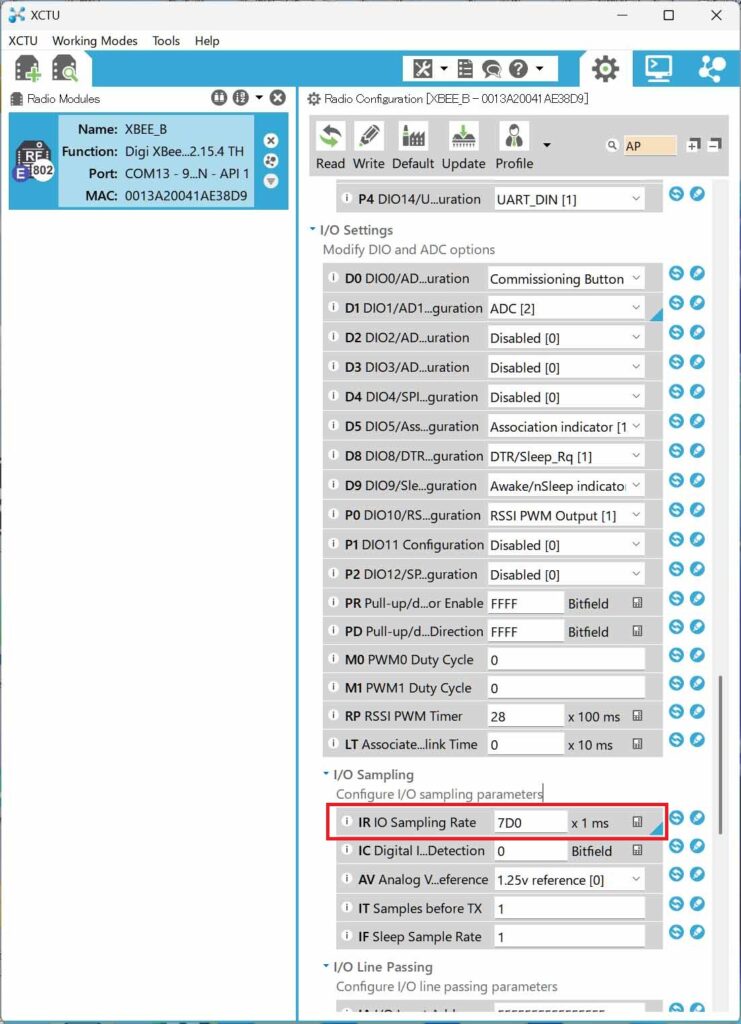Click the XBEE_B module discover nodes icon
The width and height of the screenshot is (741, 1024).
point(271,161)
